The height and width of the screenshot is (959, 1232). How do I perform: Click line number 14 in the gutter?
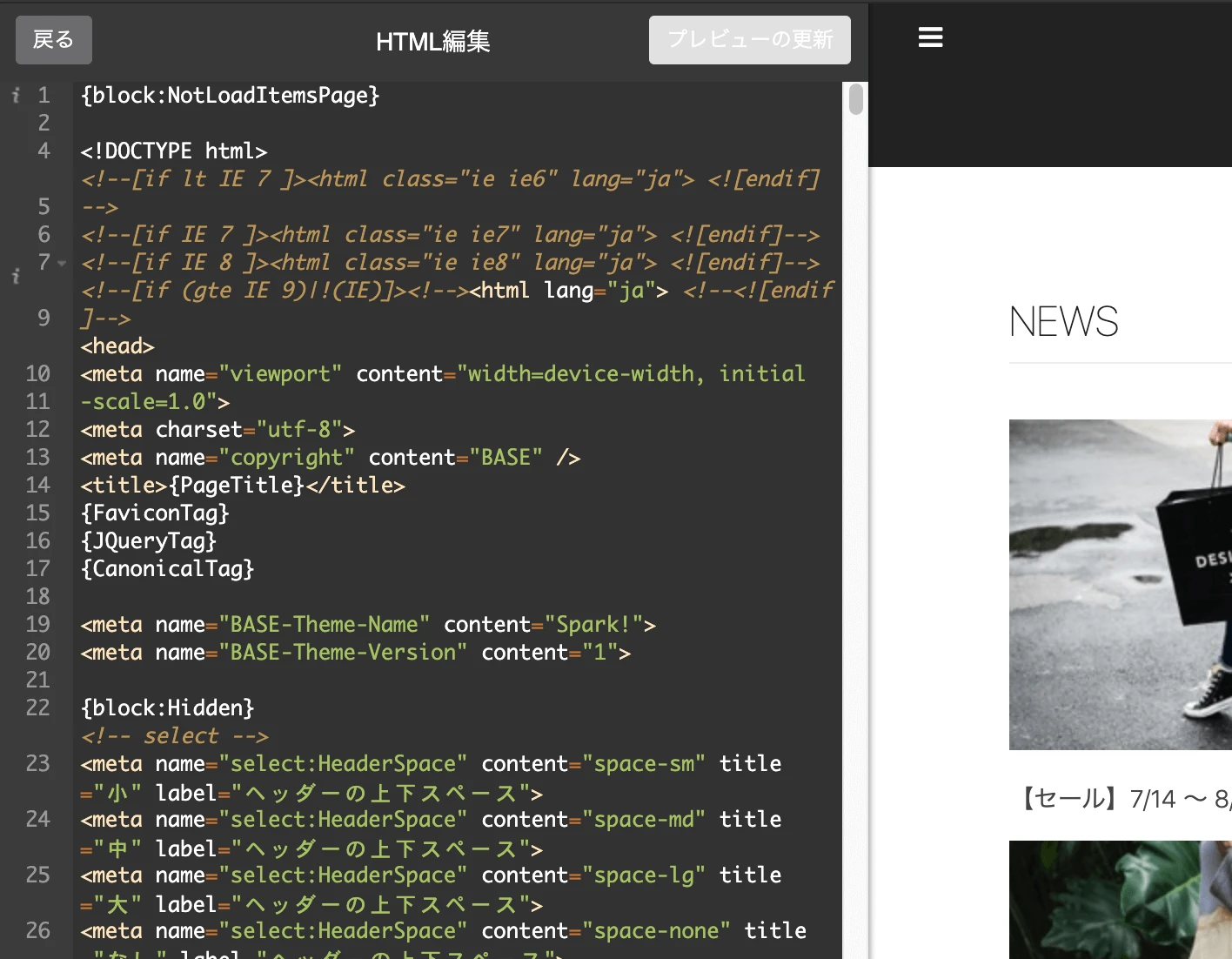38,485
